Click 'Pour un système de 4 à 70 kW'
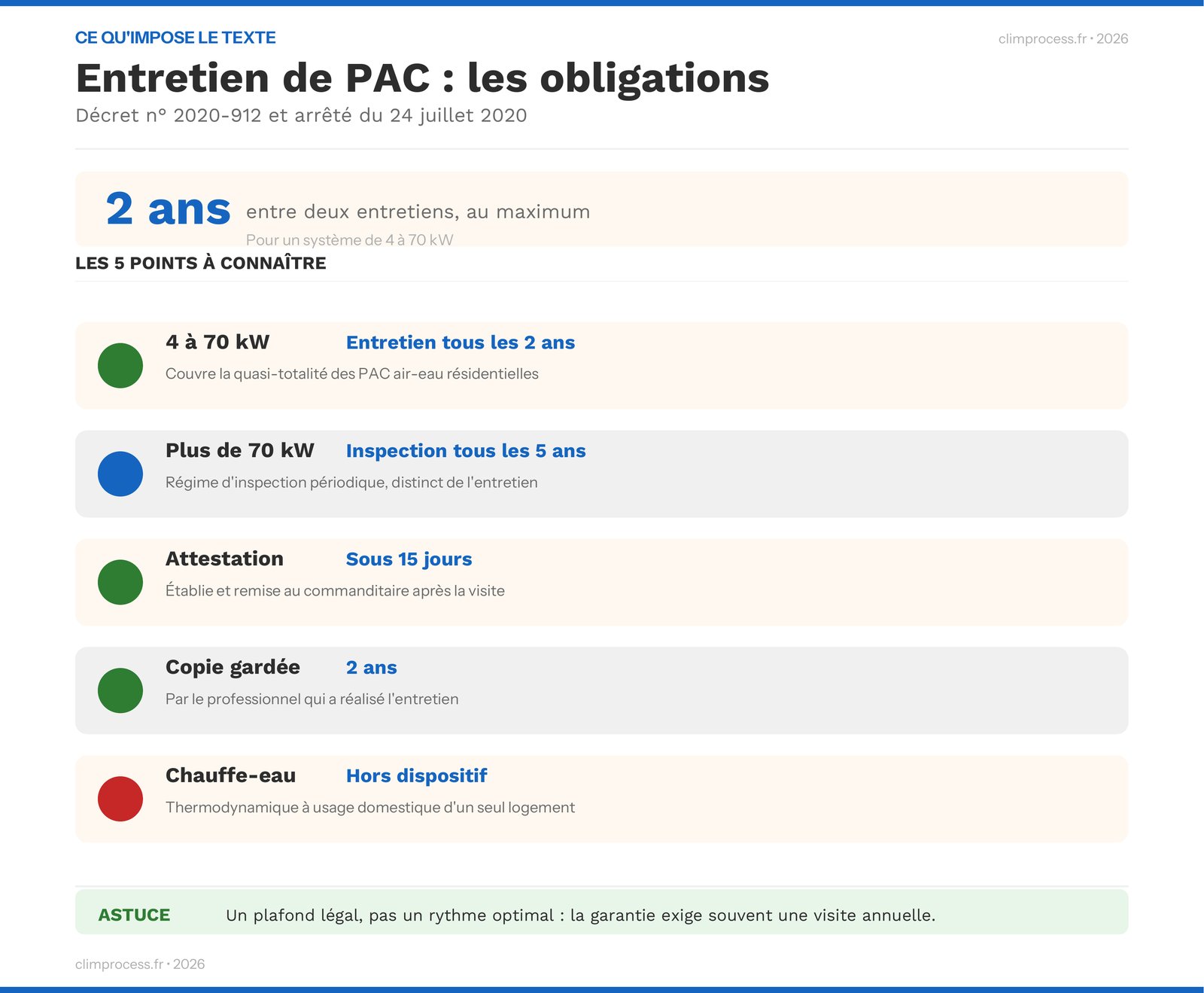This screenshot has height=993, width=1204. pyautogui.click(x=350, y=239)
